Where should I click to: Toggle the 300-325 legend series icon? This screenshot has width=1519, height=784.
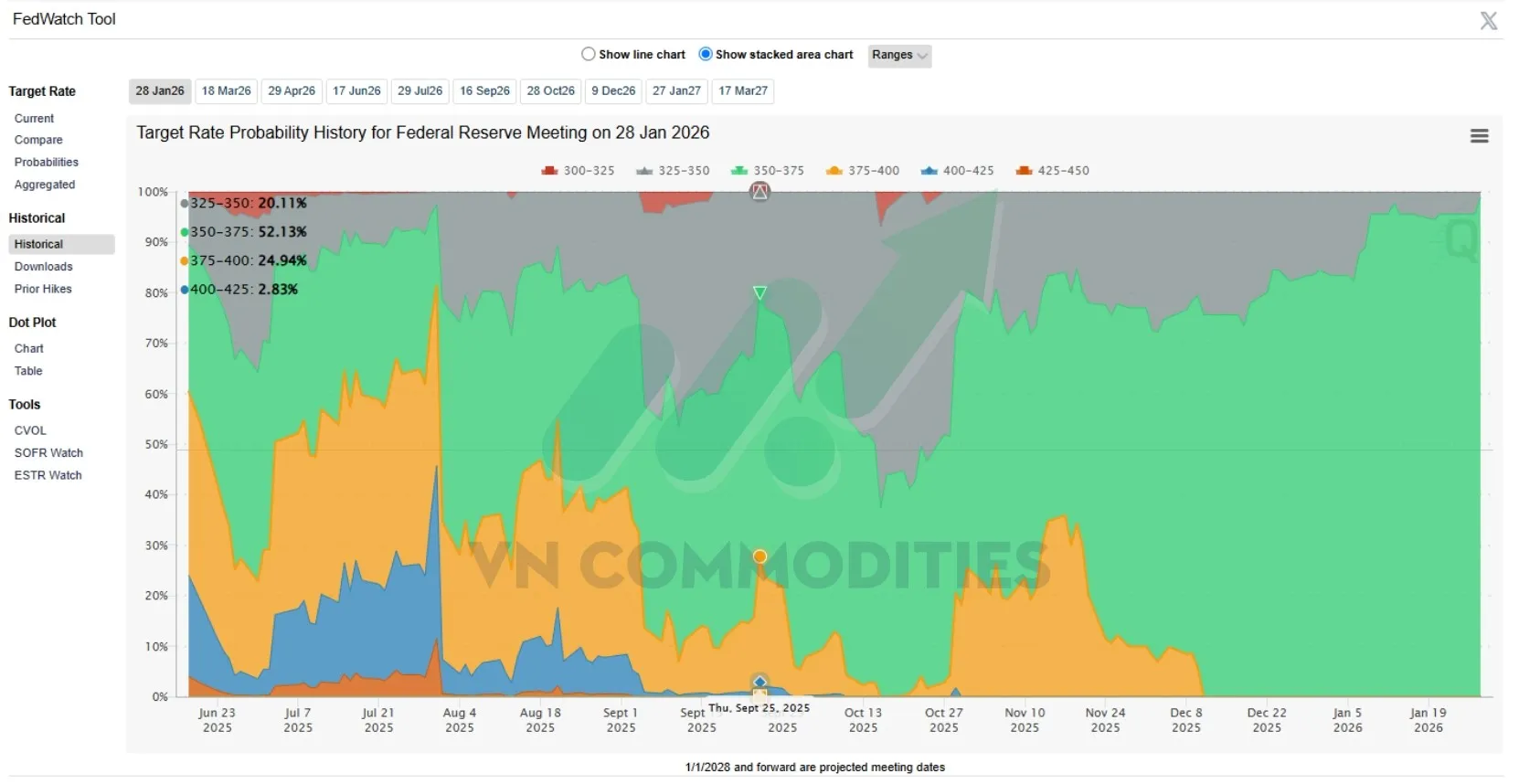point(549,171)
